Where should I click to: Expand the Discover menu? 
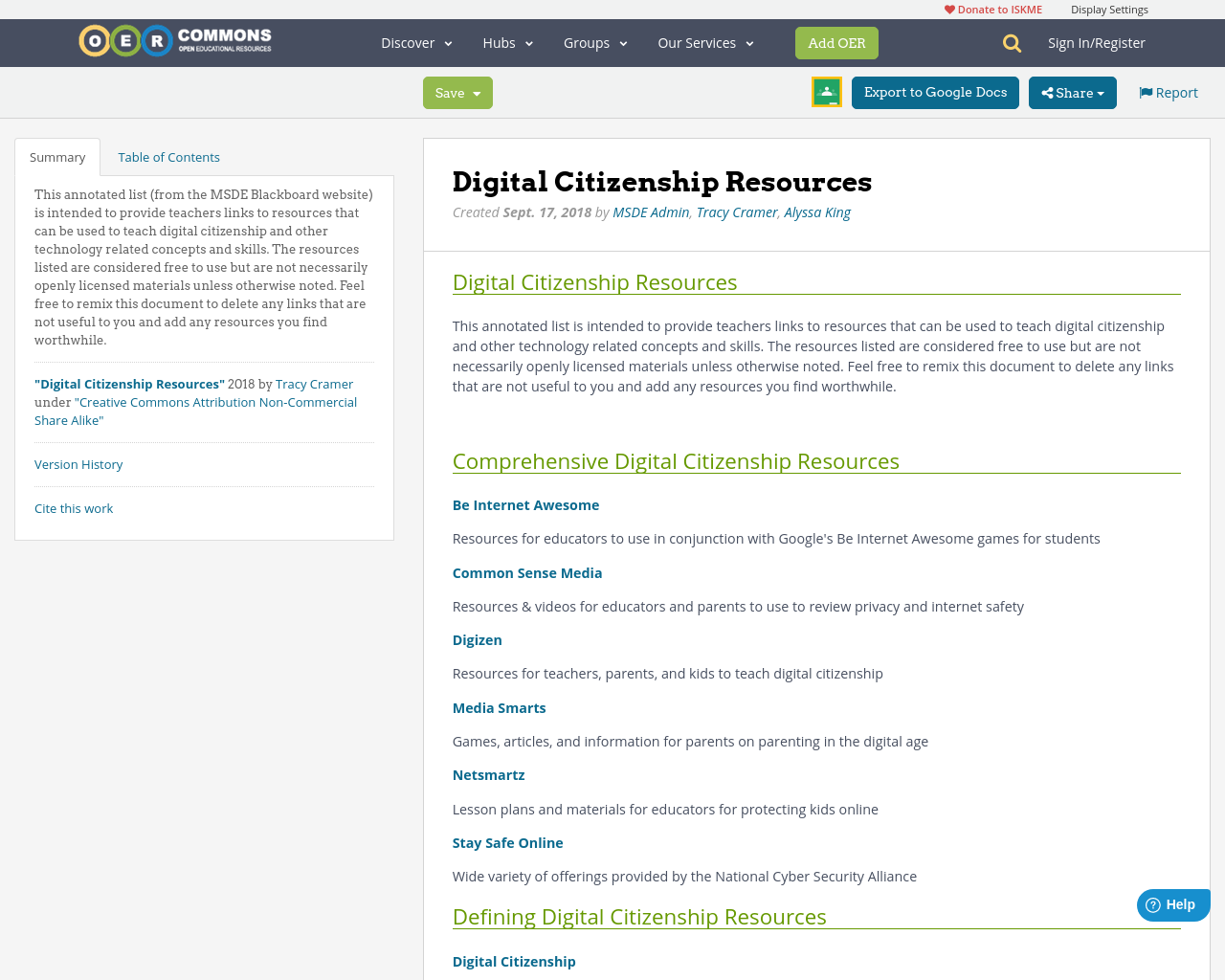(416, 43)
